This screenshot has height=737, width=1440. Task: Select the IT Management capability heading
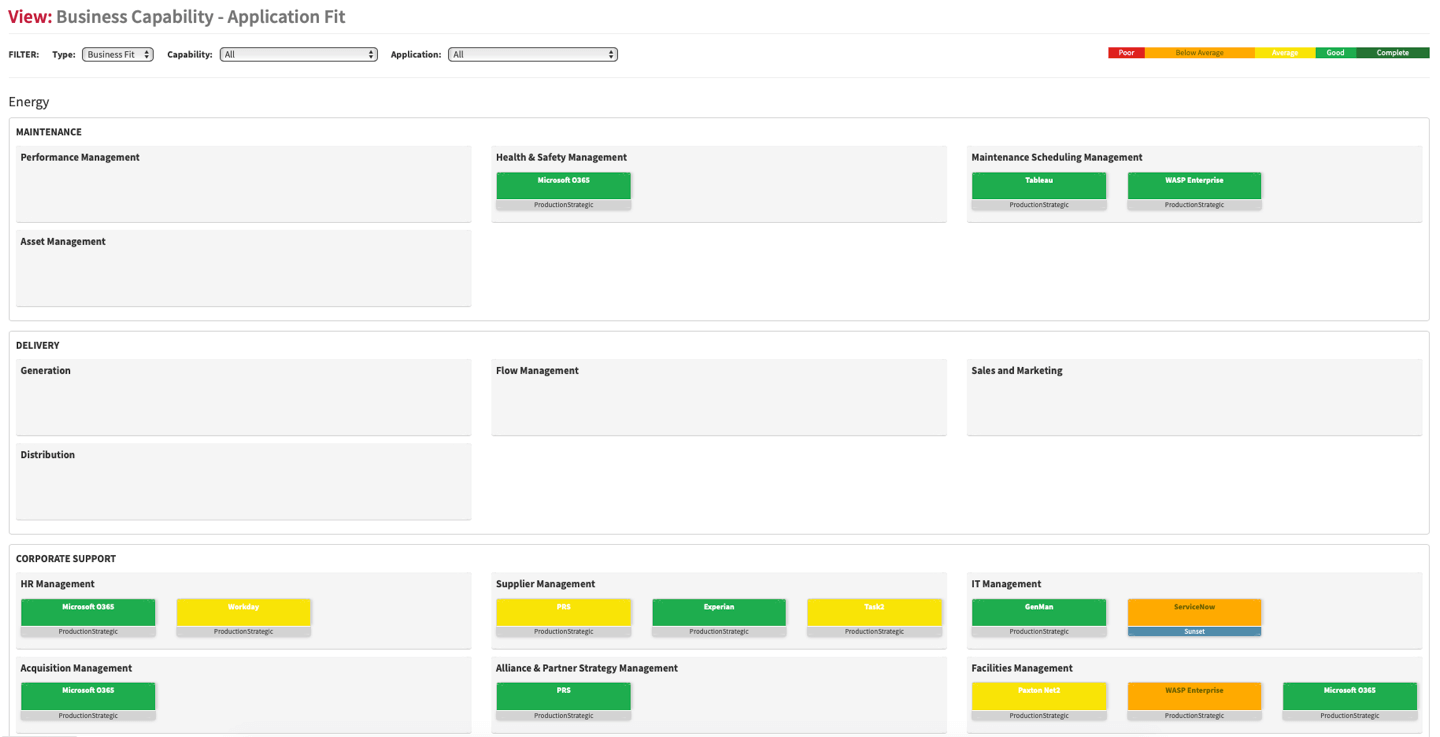[1006, 584]
